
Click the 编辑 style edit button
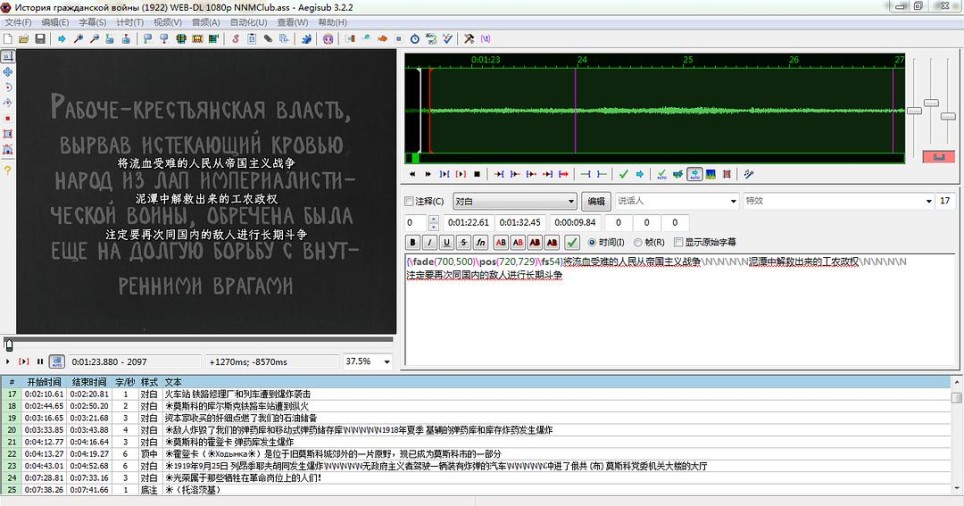[x=597, y=201]
